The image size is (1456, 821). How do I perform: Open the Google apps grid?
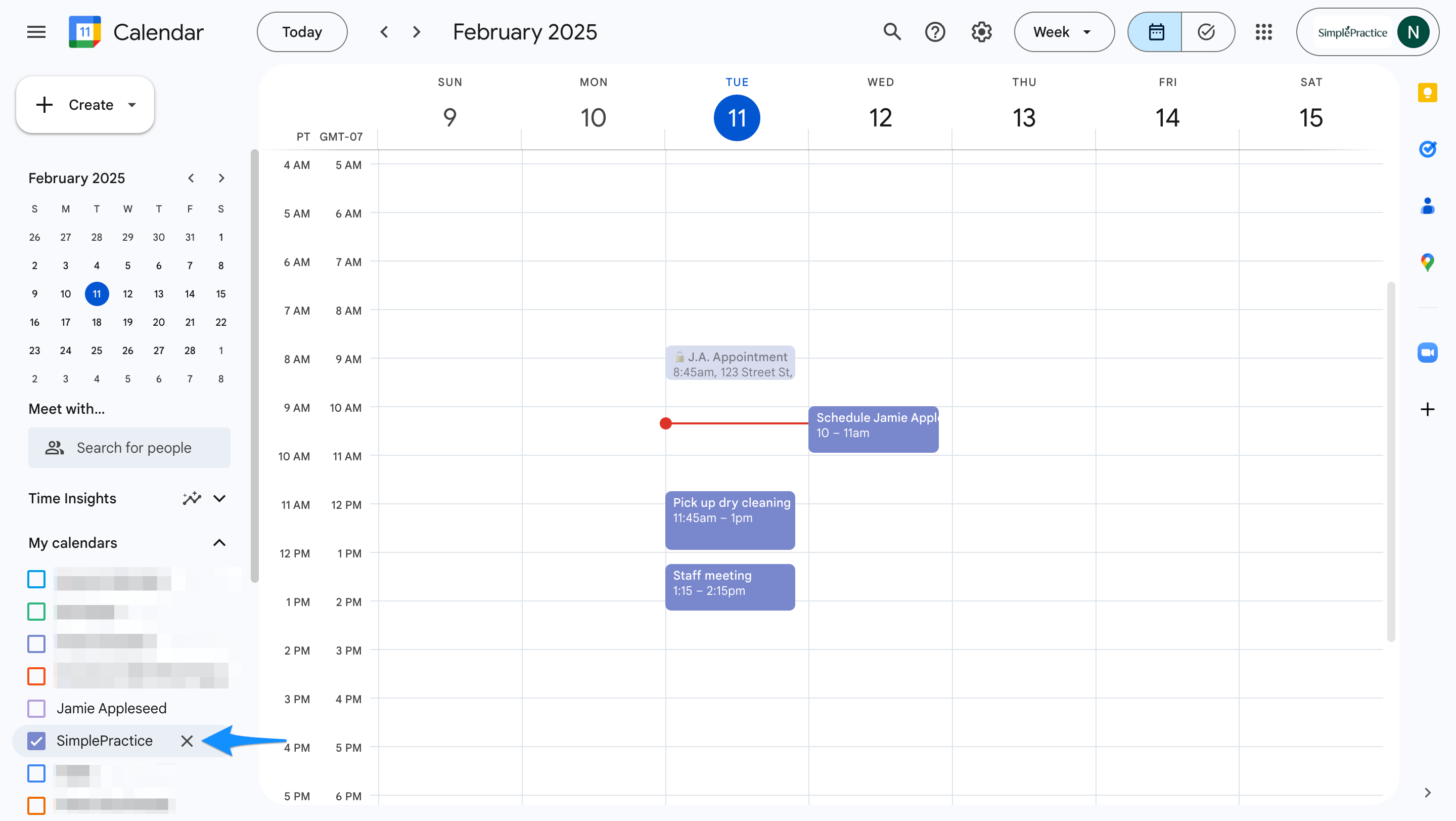pyautogui.click(x=1264, y=32)
